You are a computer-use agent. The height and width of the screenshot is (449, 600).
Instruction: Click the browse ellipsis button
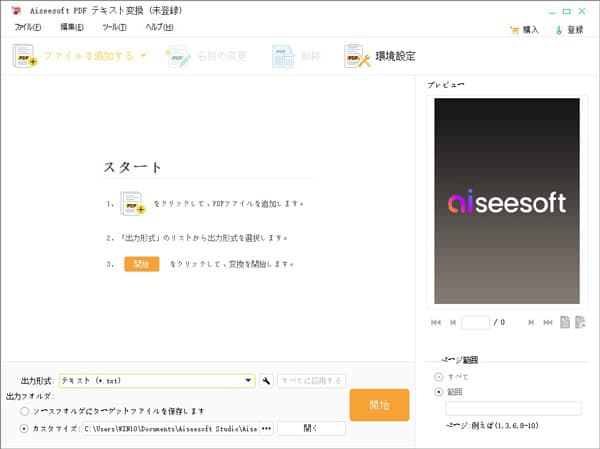pos(267,429)
